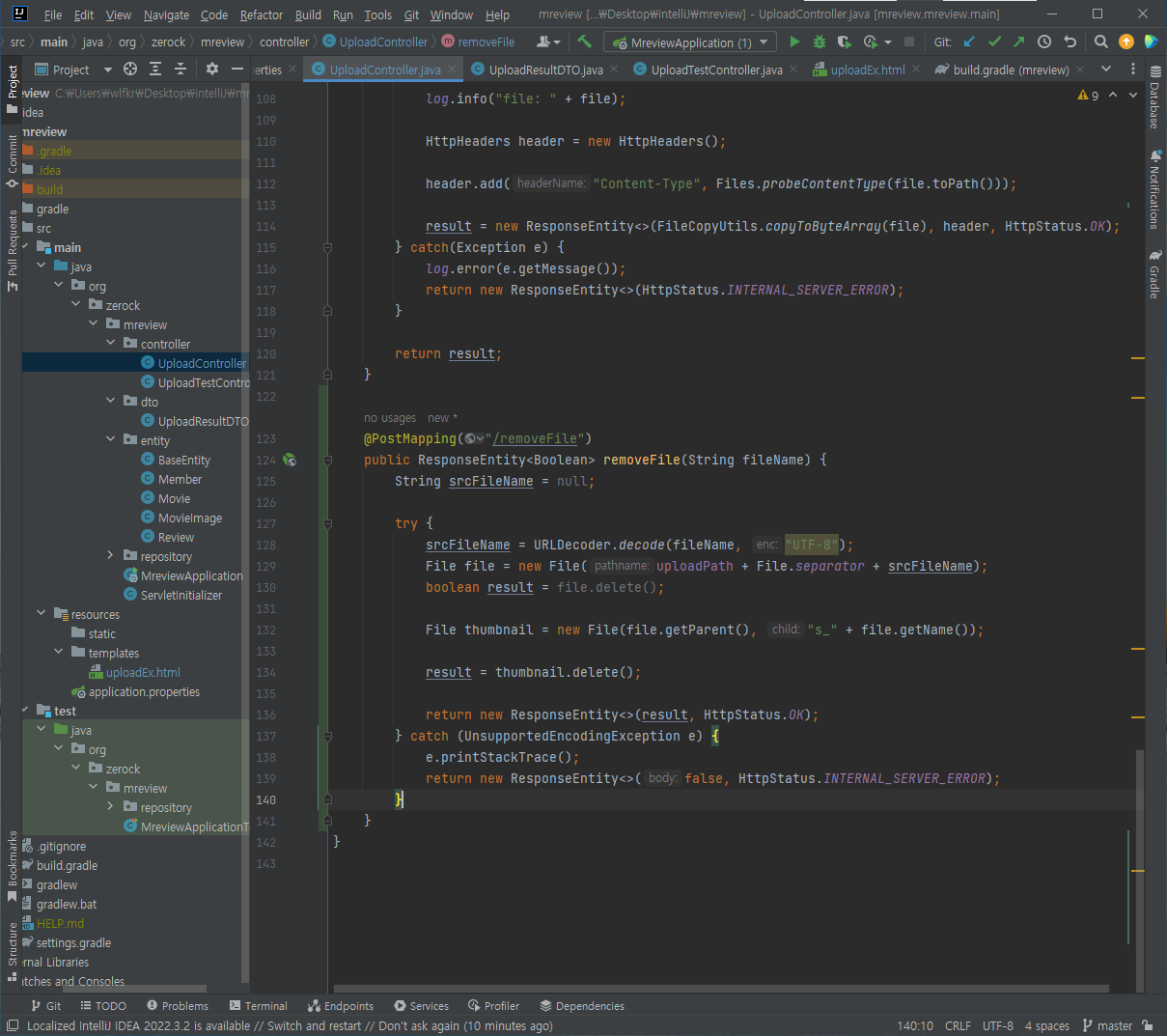Open Search Everywhere magnifier icon
The height and width of the screenshot is (1036, 1167).
point(1100,42)
